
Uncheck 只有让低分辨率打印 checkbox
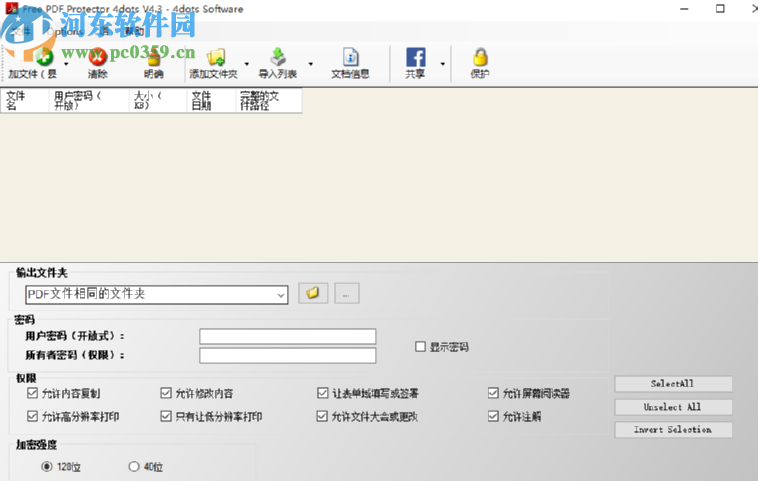(166, 416)
